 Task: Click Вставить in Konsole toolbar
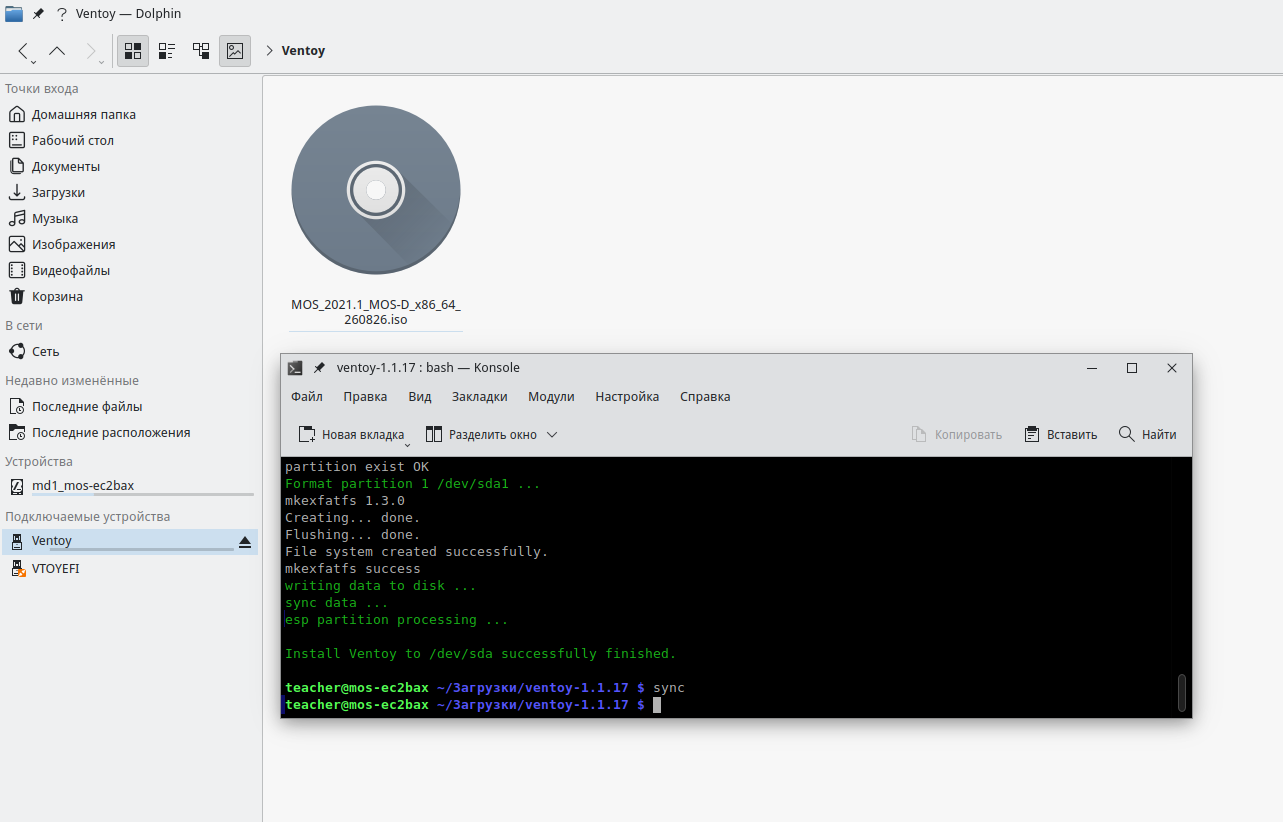coord(1061,435)
